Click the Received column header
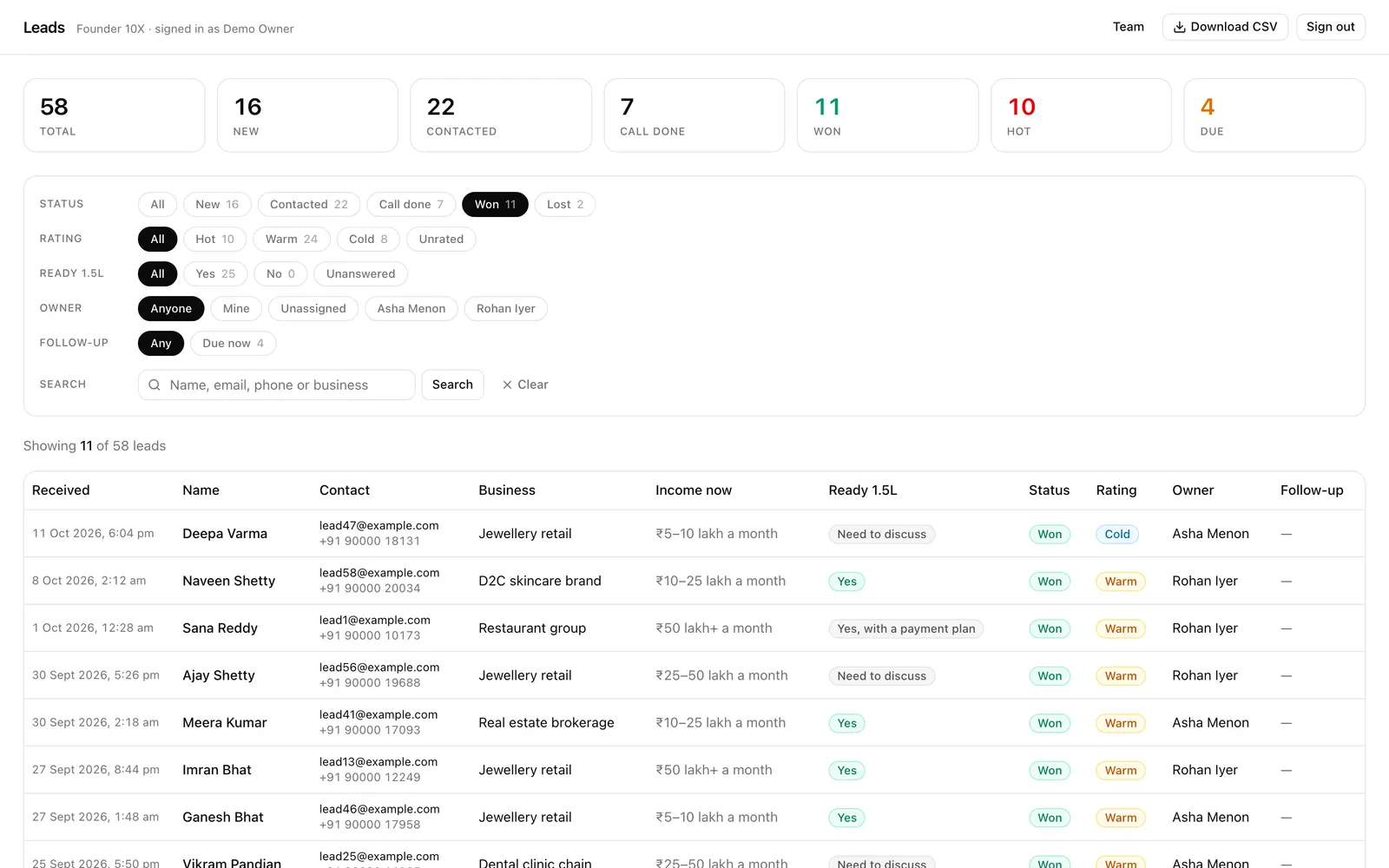The width and height of the screenshot is (1389, 868). (x=61, y=490)
